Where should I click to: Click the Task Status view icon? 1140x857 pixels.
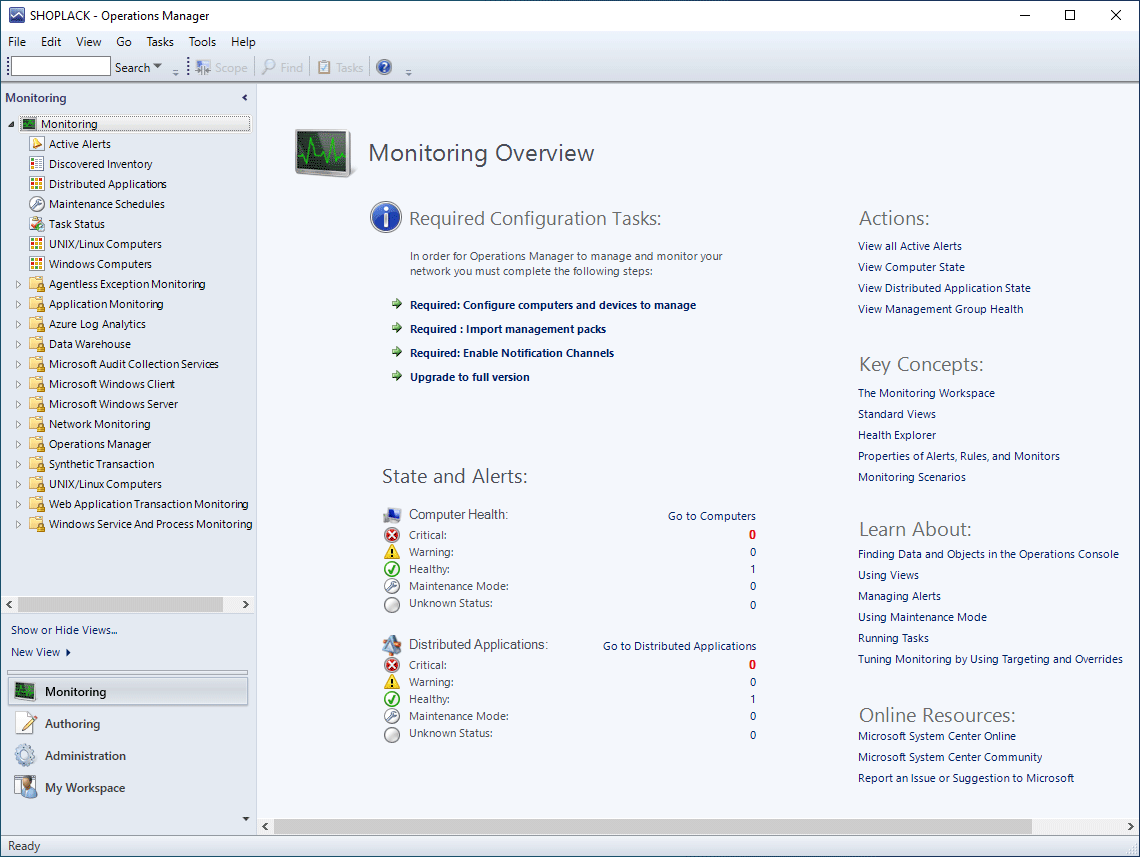36,224
